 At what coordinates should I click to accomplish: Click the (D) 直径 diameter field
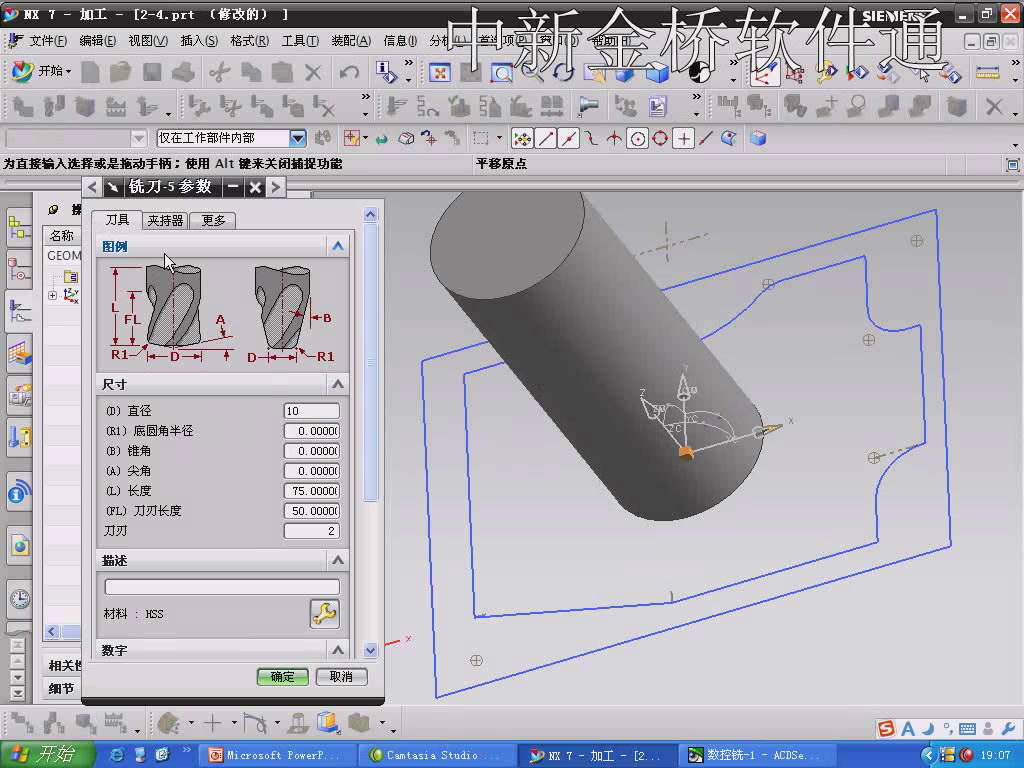coord(312,411)
